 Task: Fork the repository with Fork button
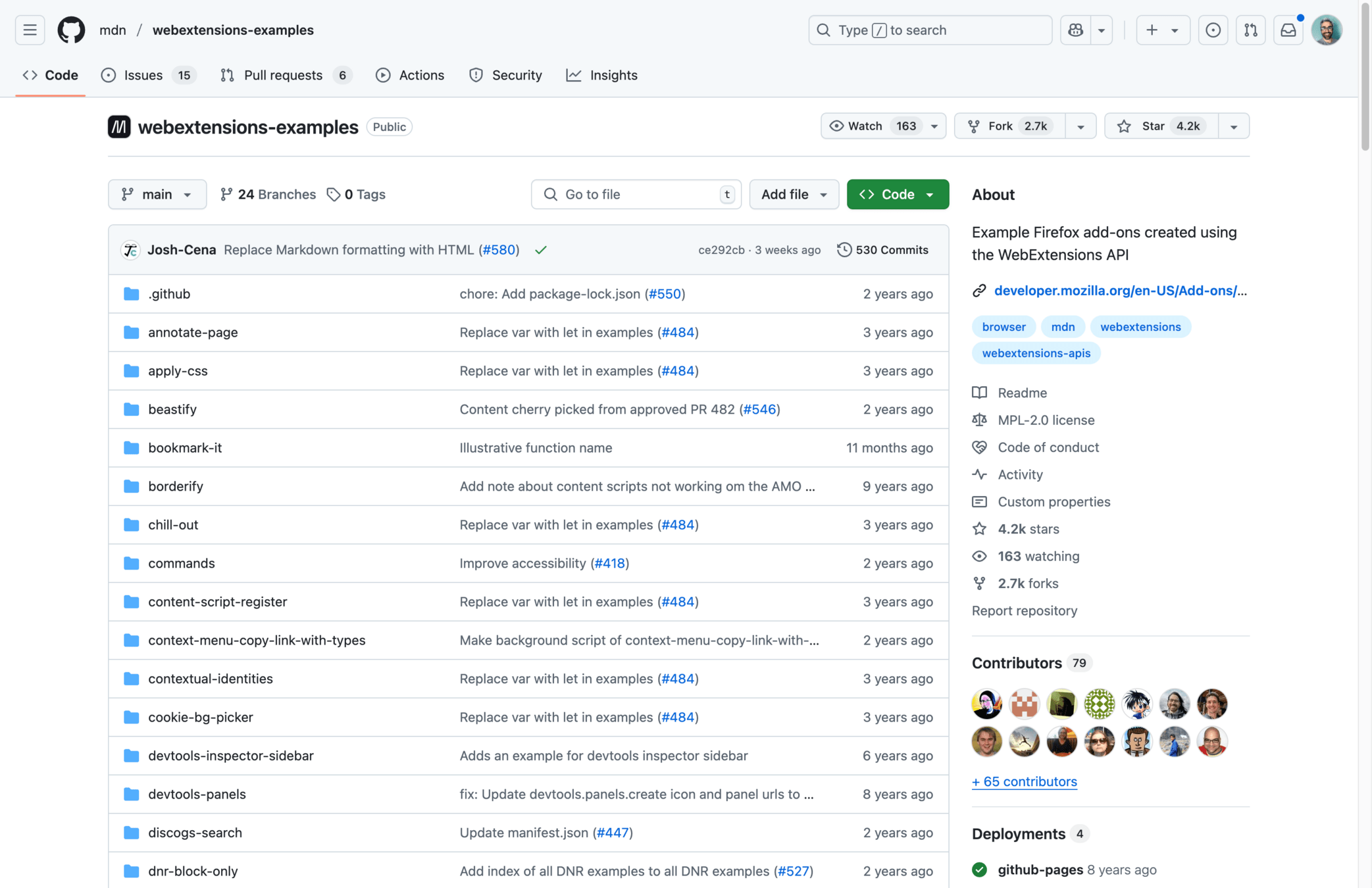click(1010, 126)
